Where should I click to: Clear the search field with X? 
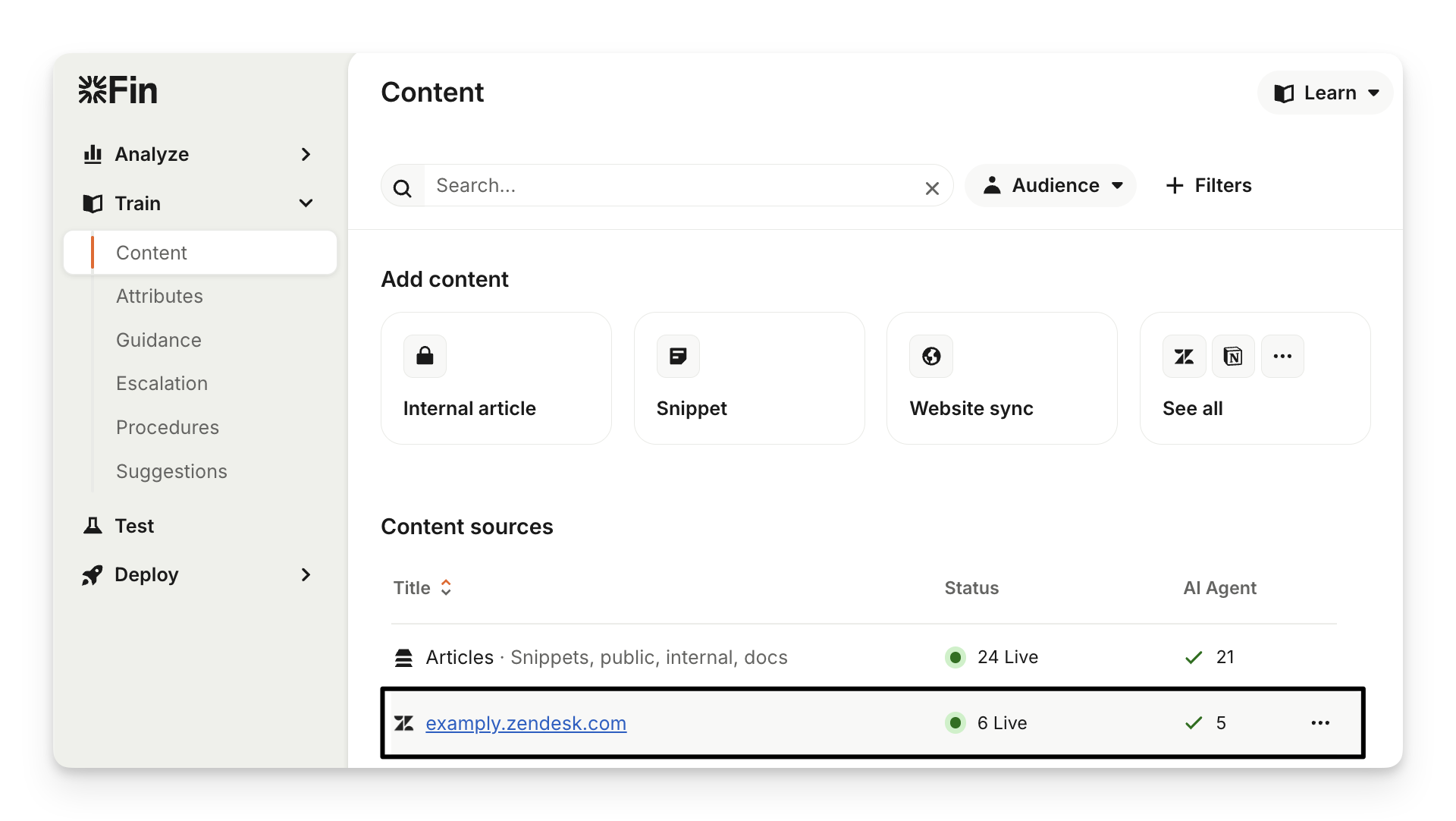932,188
